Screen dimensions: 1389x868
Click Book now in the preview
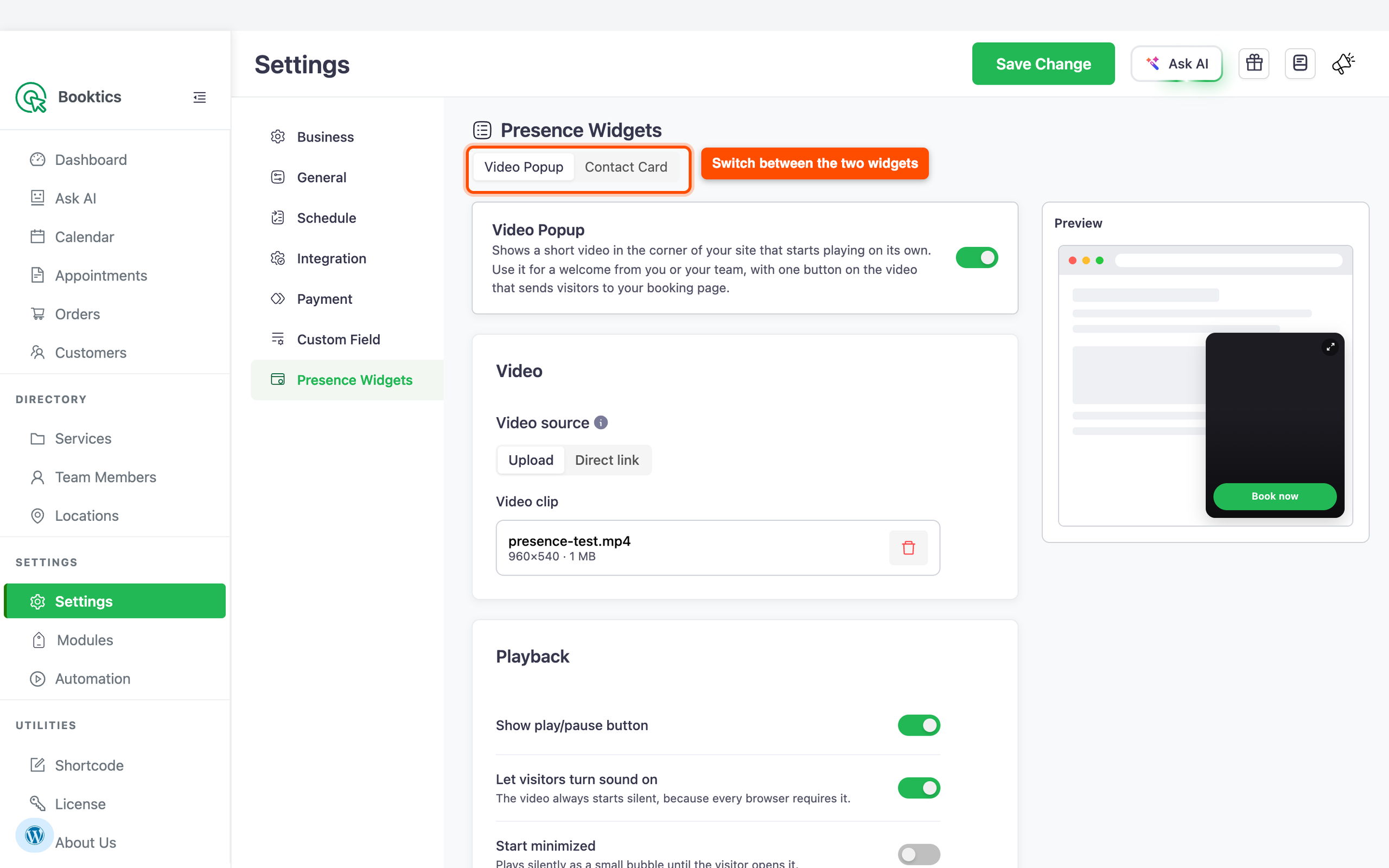[1274, 496]
